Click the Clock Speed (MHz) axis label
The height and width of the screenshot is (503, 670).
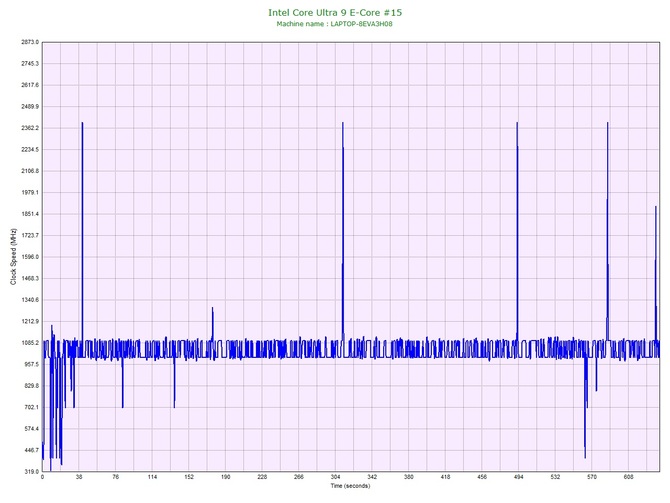pos(13,256)
